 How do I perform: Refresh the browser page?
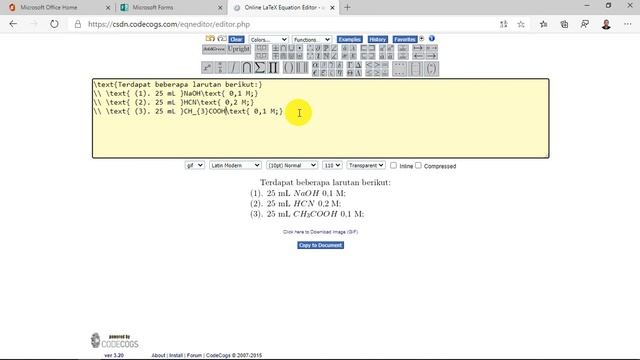click(x=54, y=24)
